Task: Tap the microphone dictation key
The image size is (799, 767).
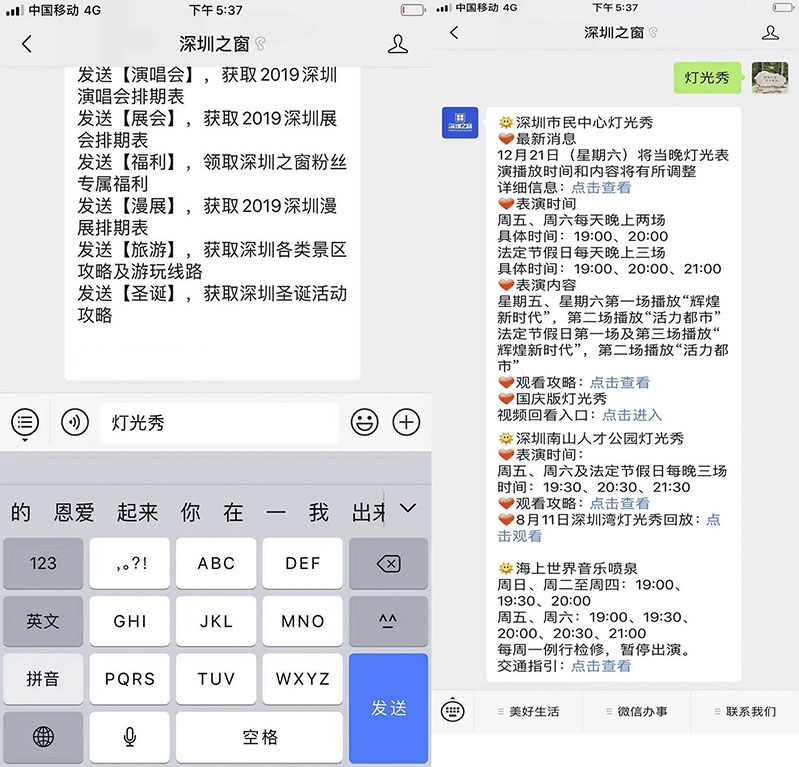Action: pos(130,737)
